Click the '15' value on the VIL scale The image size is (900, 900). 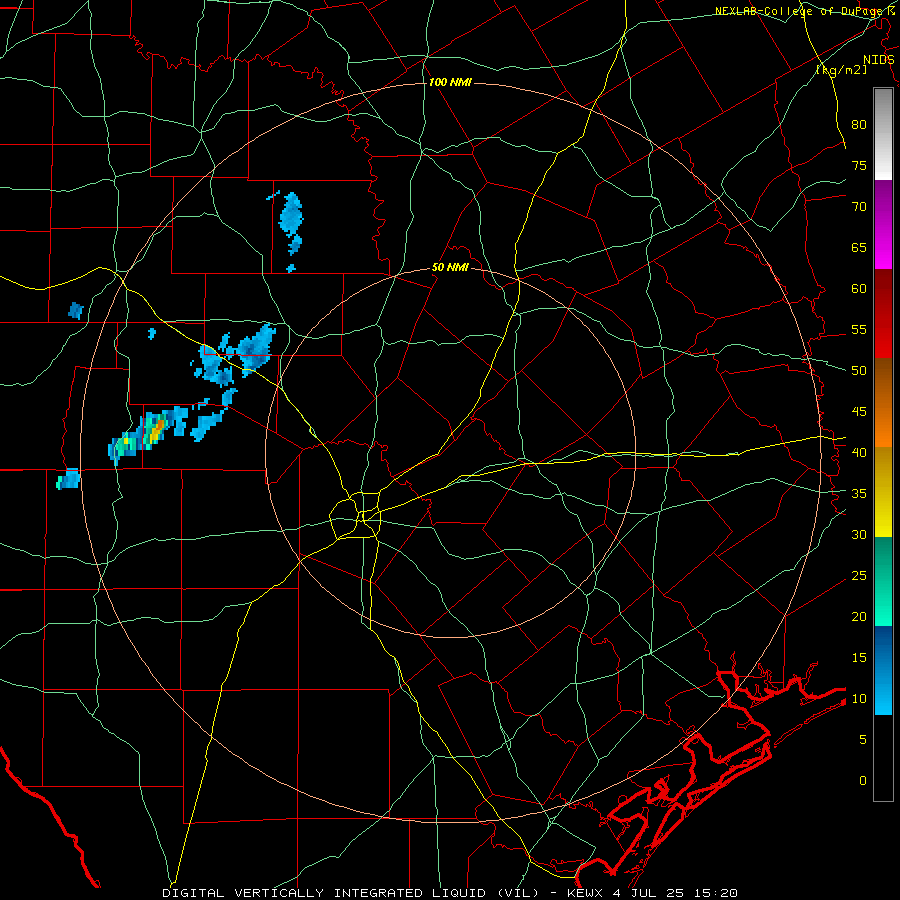point(859,658)
